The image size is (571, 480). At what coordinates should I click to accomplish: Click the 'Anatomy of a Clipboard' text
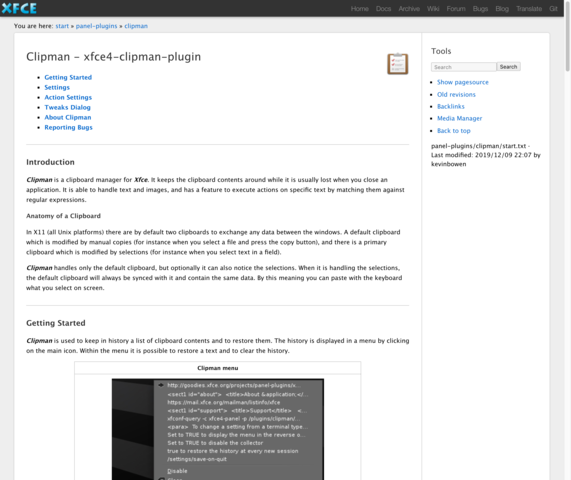tap(63, 216)
